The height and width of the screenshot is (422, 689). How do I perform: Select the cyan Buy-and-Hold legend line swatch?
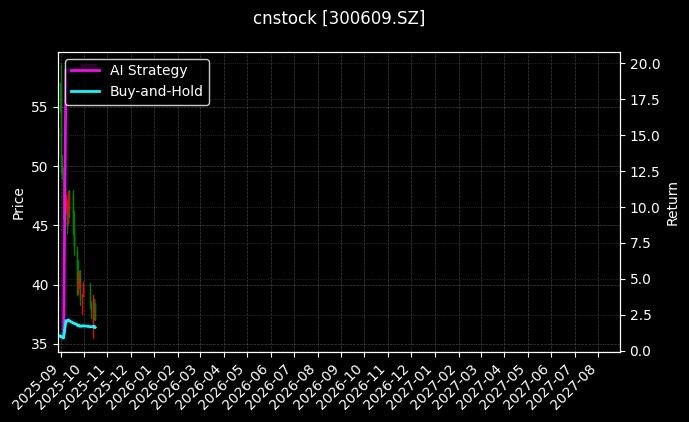coord(85,91)
